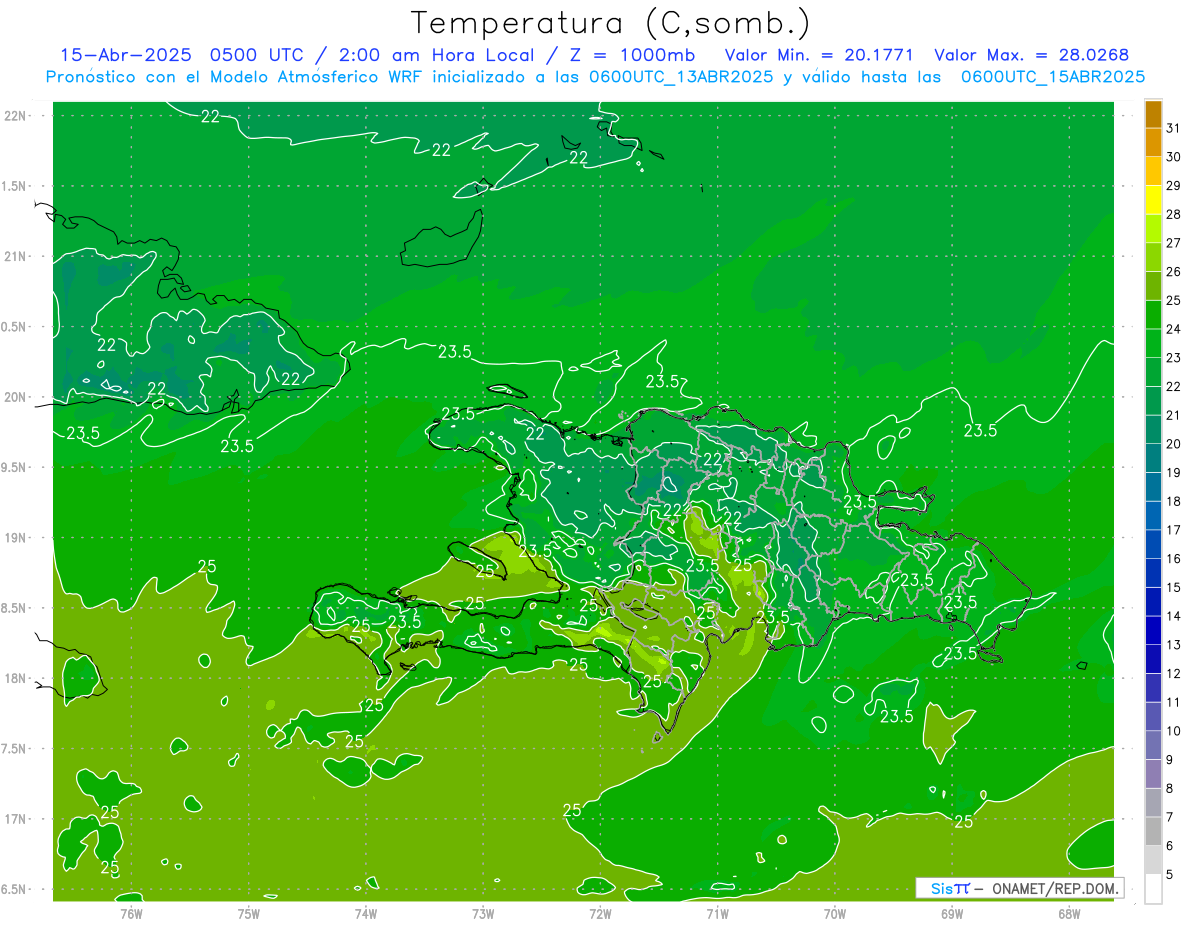This screenshot has width=1200, height=927.
Task: Click the light gray swatch between 5 and 6
Action: (x=1154, y=860)
